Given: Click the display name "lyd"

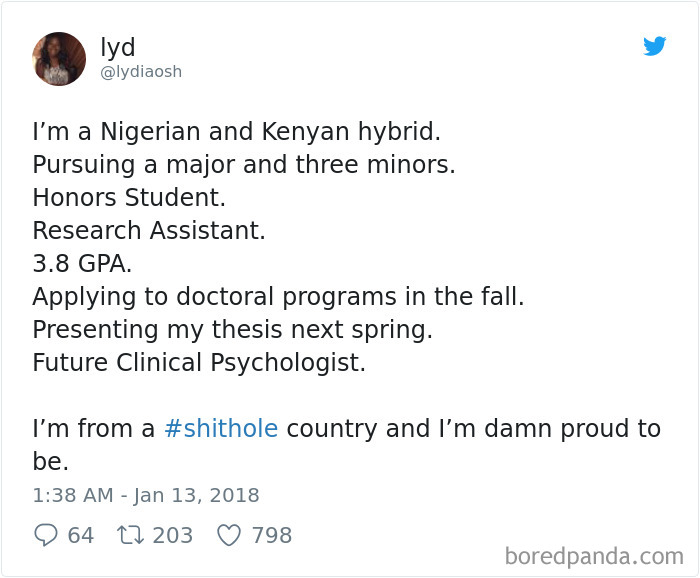Looking at the screenshot, I should (x=118, y=47).
